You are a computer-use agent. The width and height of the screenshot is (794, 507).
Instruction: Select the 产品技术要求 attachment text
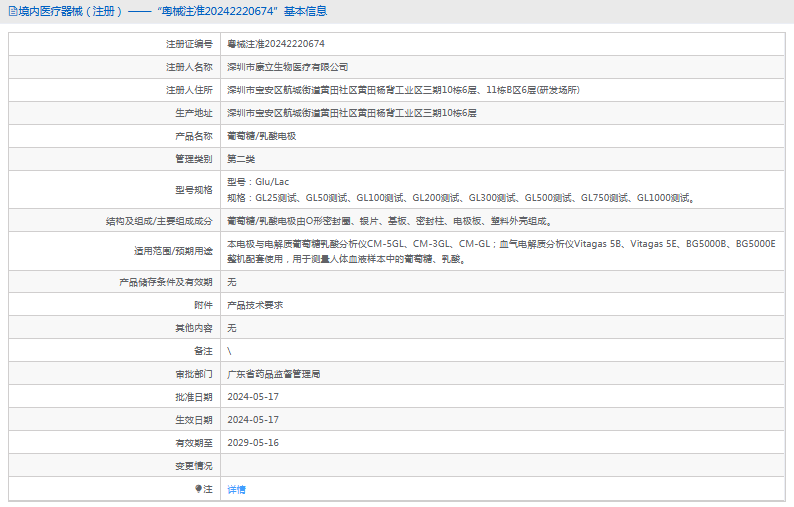pyautogui.click(x=255, y=305)
